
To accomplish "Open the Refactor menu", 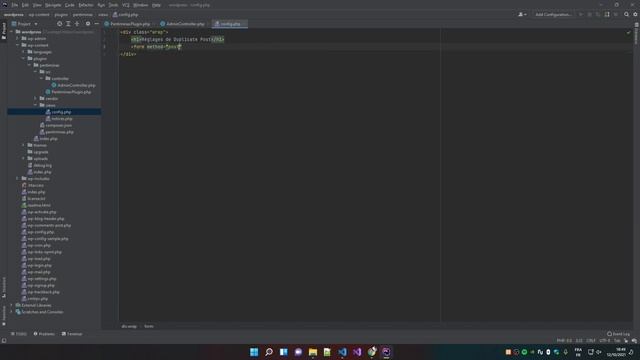I will click(86, 5).
